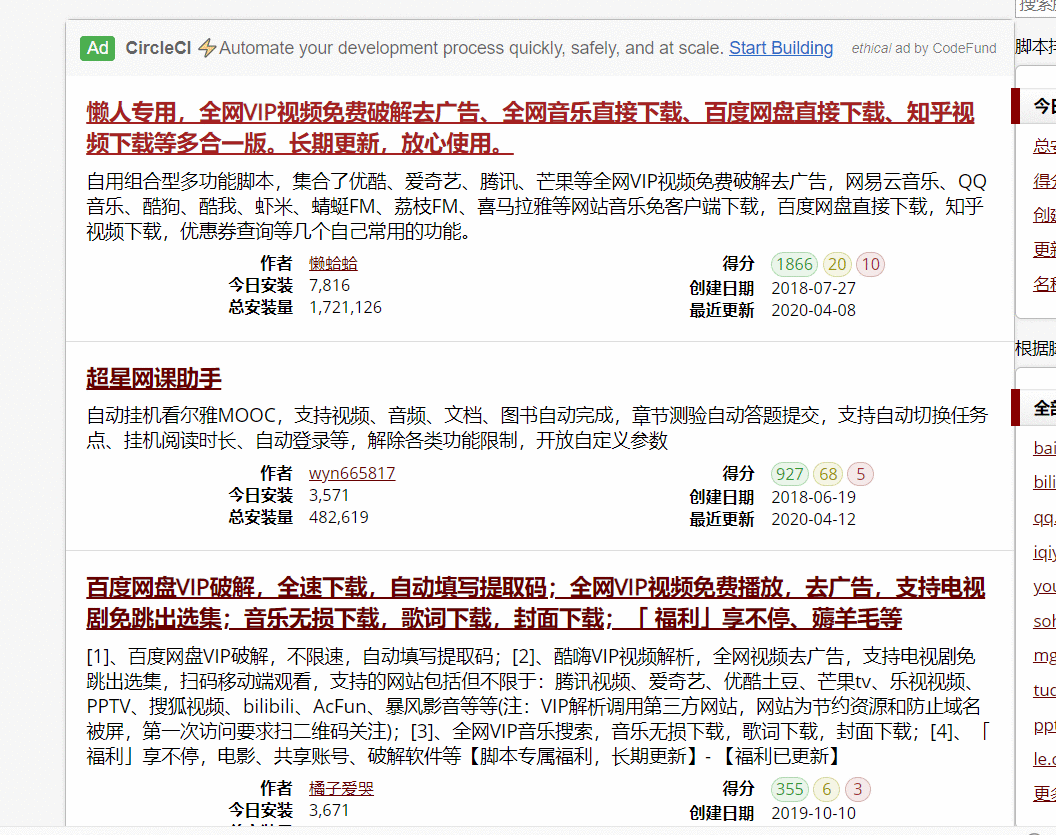Select today's installs value 3,671
This screenshot has width=1056, height=835.
click(x=329, y=811)
